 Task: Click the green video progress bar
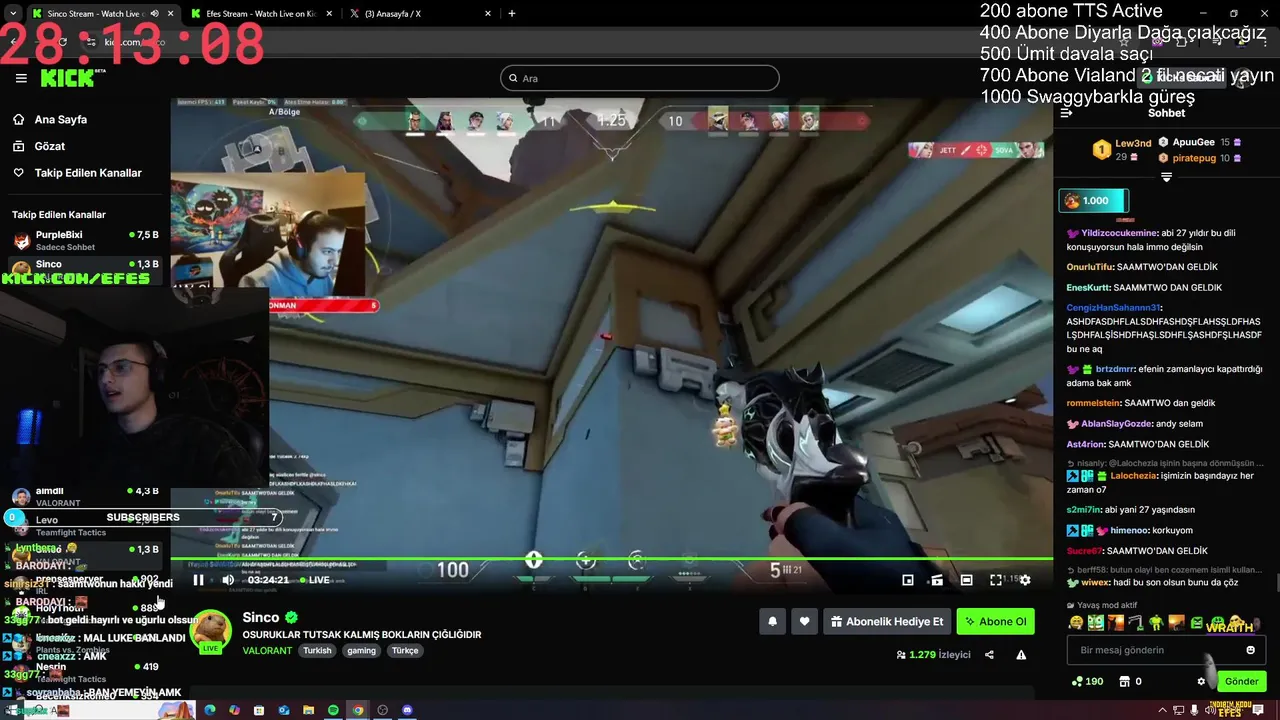click(x=611, y=558)
